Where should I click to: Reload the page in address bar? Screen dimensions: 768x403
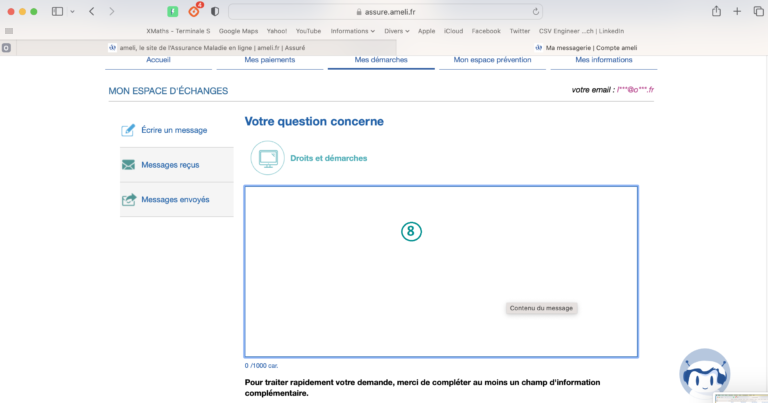tap(537, 11)
